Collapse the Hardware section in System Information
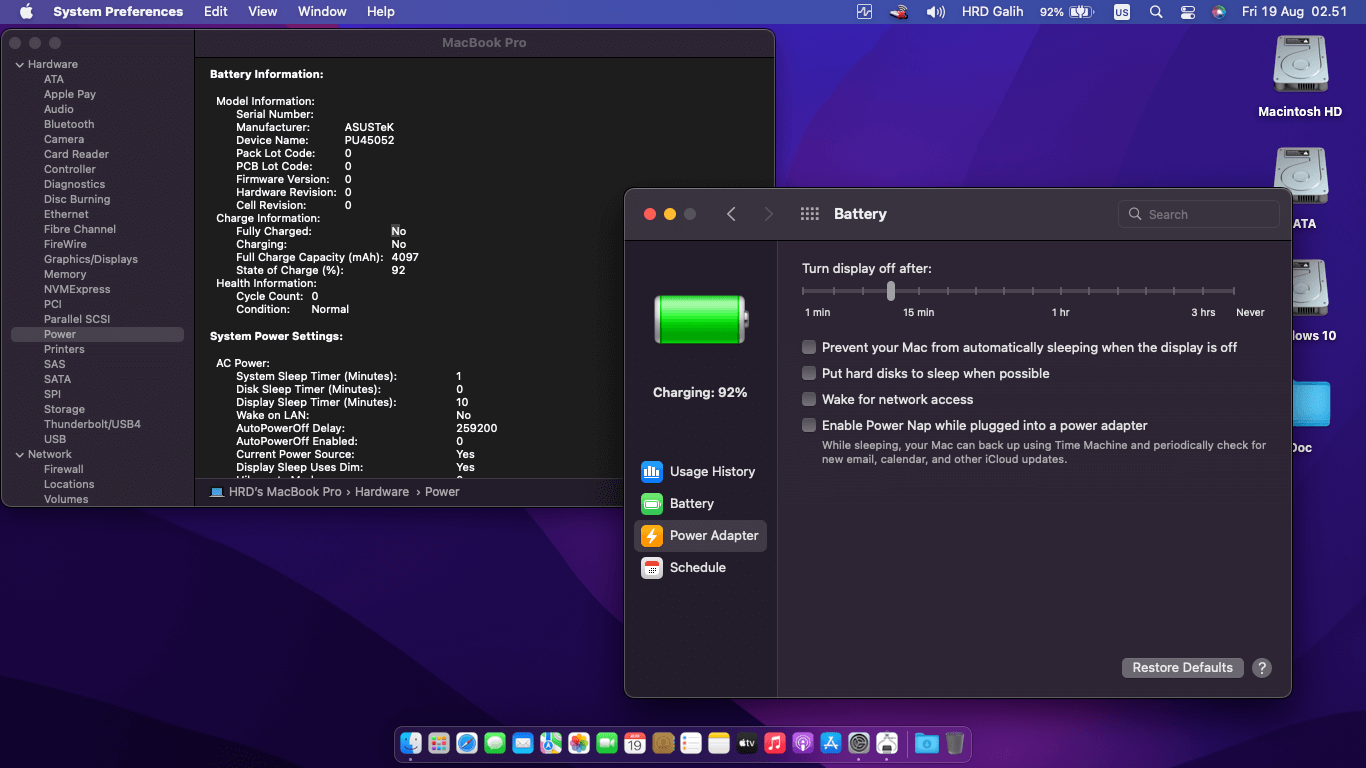 pos(18,64)
